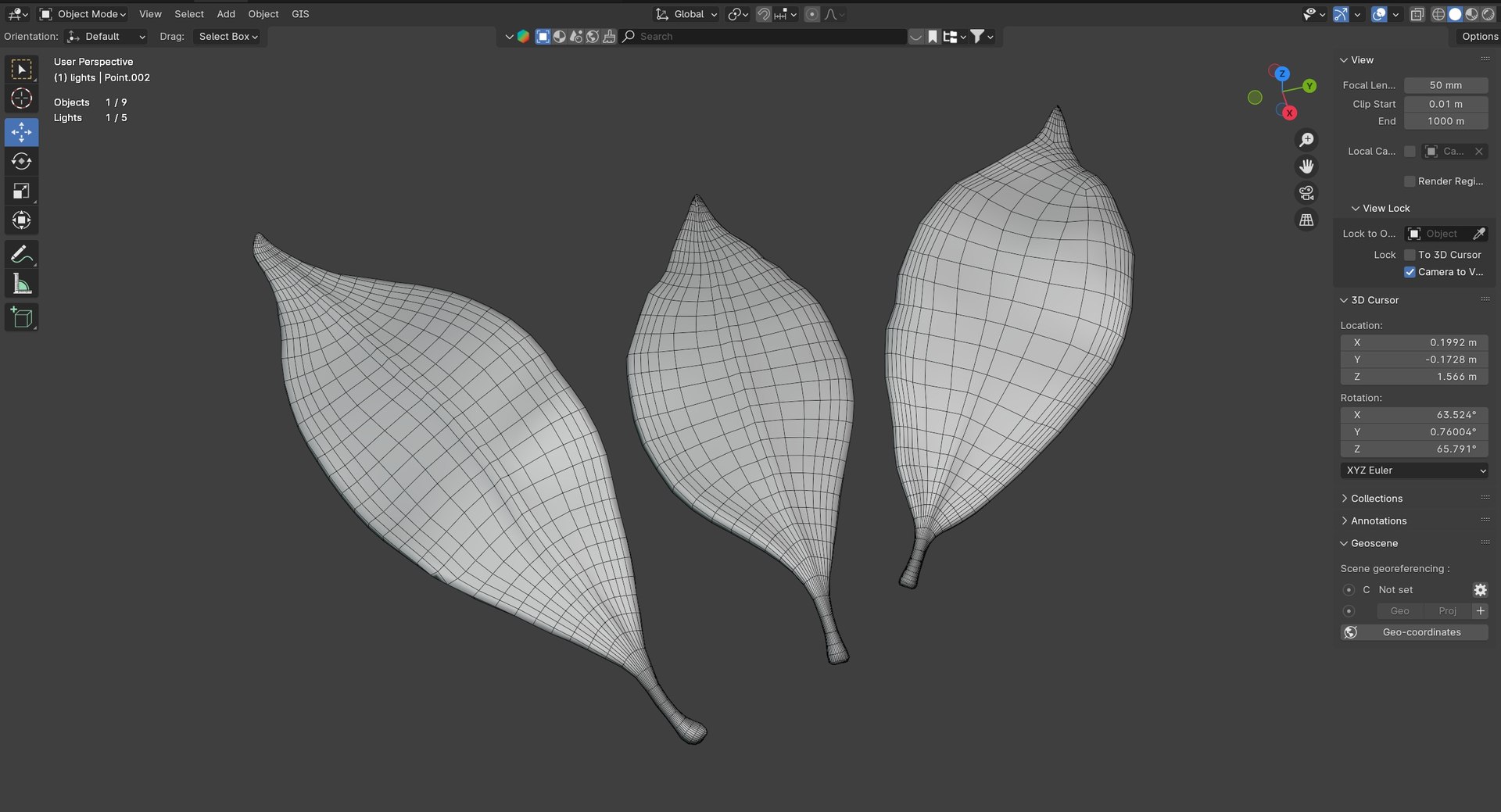
Task: Click the Geo-coordinates button
Action: coord(1415,632)
